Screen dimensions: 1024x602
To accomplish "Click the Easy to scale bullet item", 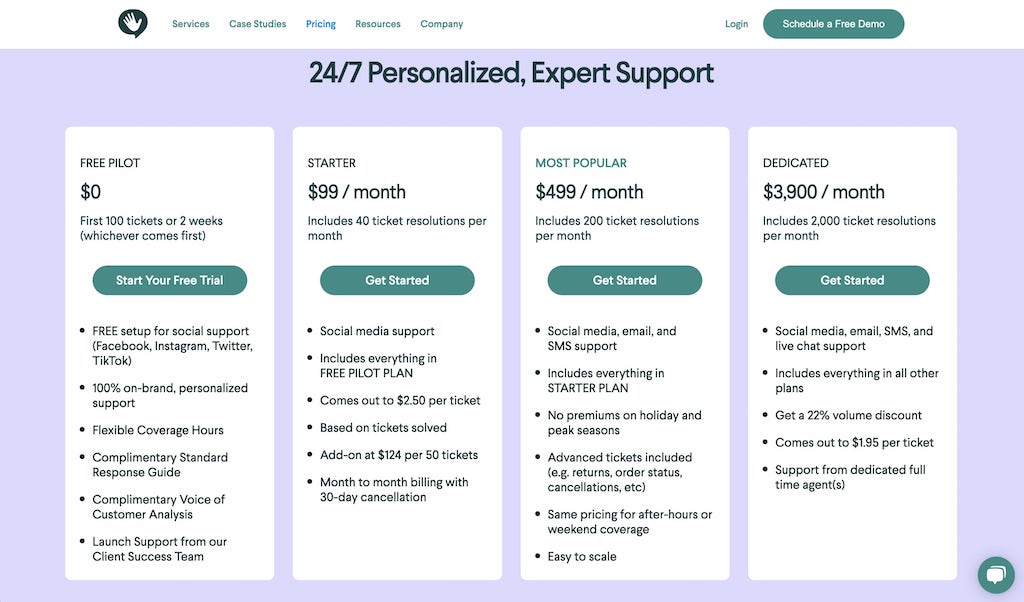I will point(582,556).
